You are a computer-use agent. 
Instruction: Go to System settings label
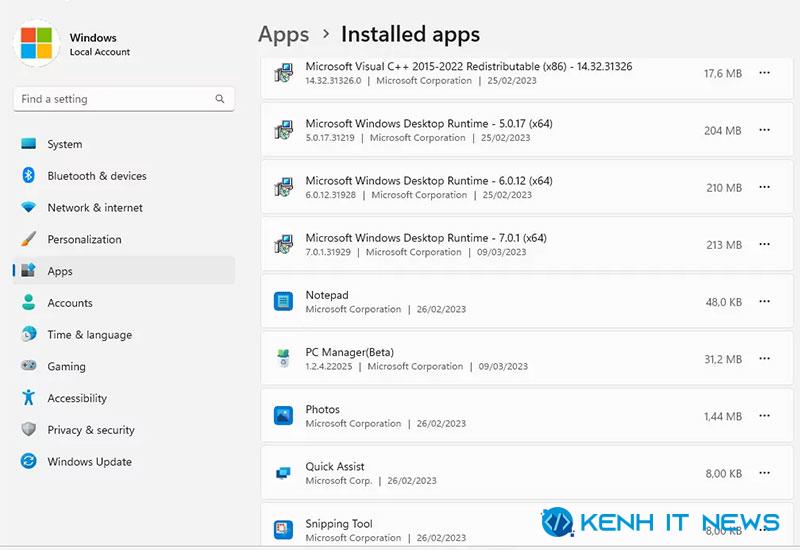(x=65, y=144)
